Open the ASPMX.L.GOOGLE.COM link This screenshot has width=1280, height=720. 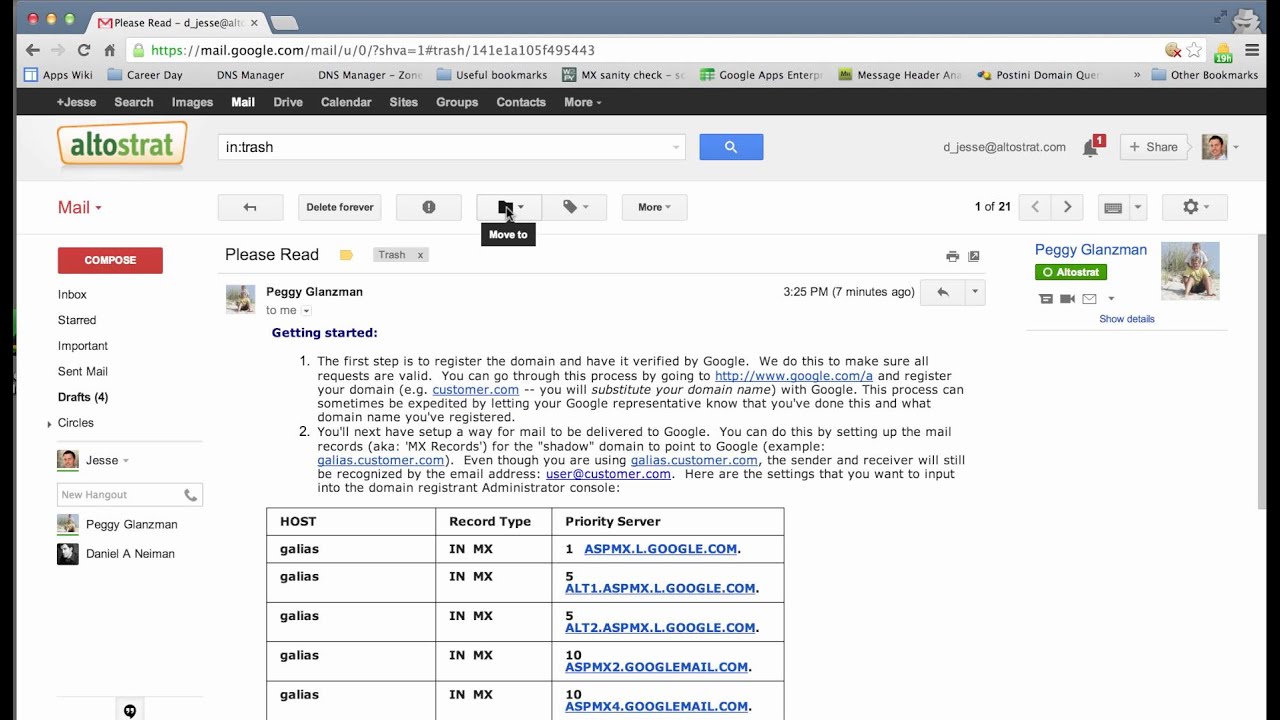tap(660, 549)
